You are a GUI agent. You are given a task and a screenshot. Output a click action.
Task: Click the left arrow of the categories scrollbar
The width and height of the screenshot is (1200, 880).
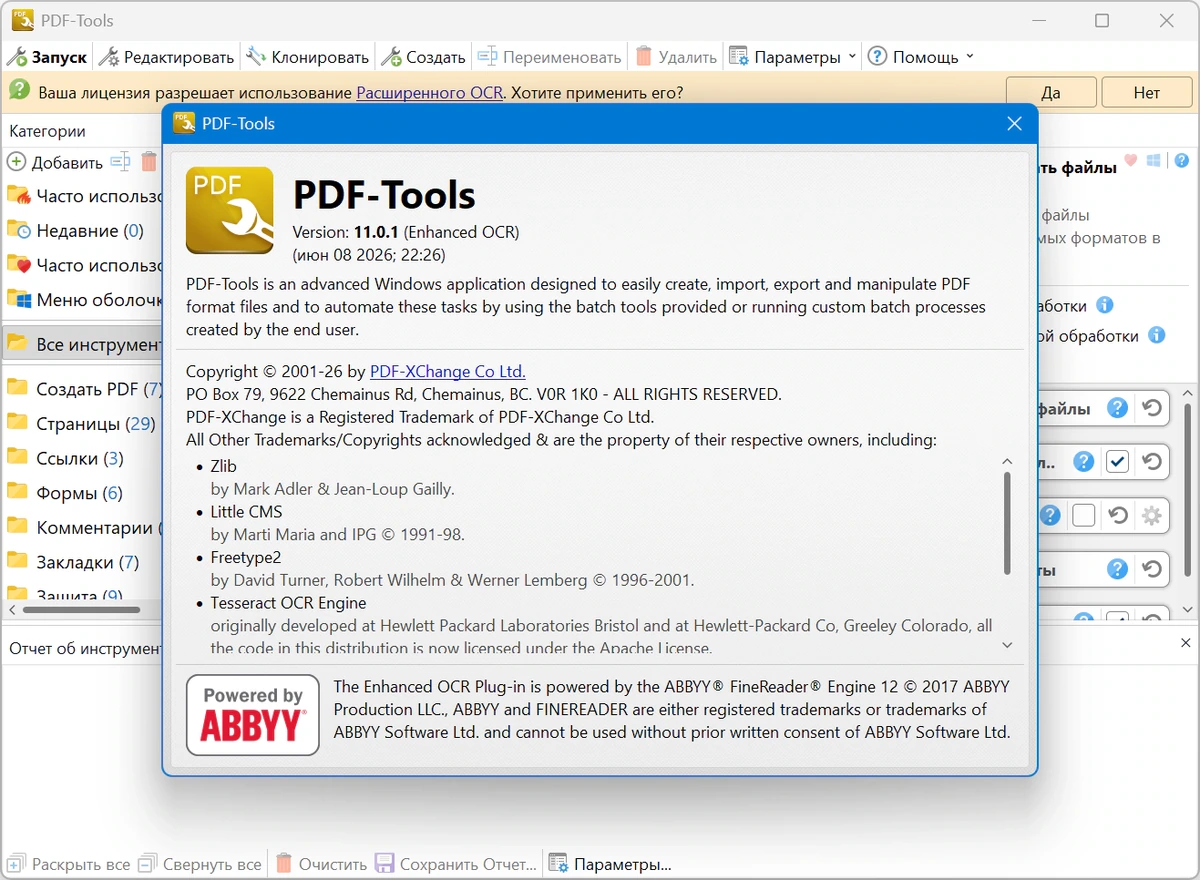[x=13, y=609]
